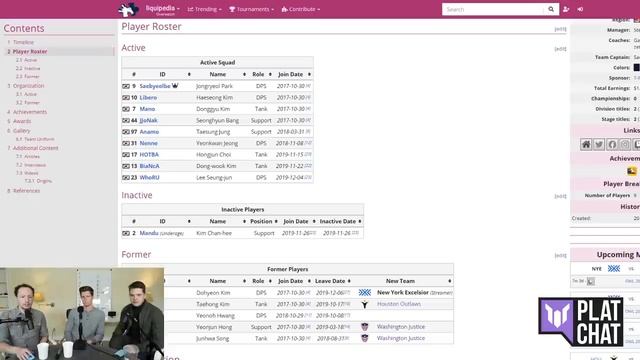
Task: Open Nenne player page
Action: click(x=149, y=143)
